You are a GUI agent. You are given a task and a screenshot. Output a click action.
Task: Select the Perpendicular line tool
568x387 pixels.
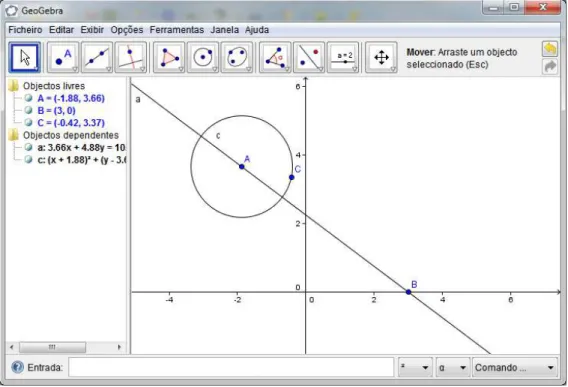pos(131,58)
